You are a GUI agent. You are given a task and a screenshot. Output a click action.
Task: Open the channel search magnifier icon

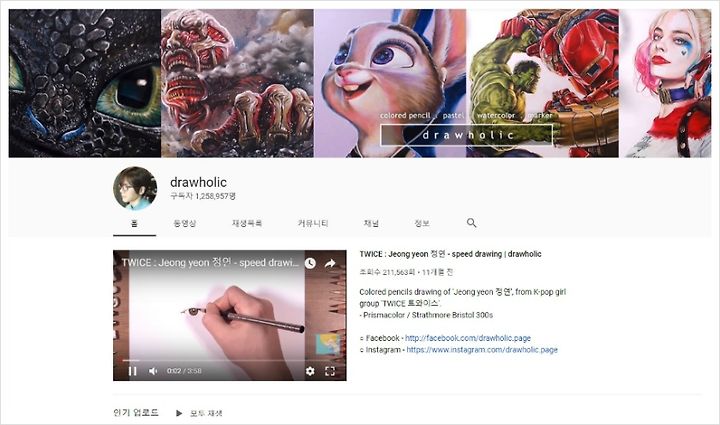(x=471, y=223)
